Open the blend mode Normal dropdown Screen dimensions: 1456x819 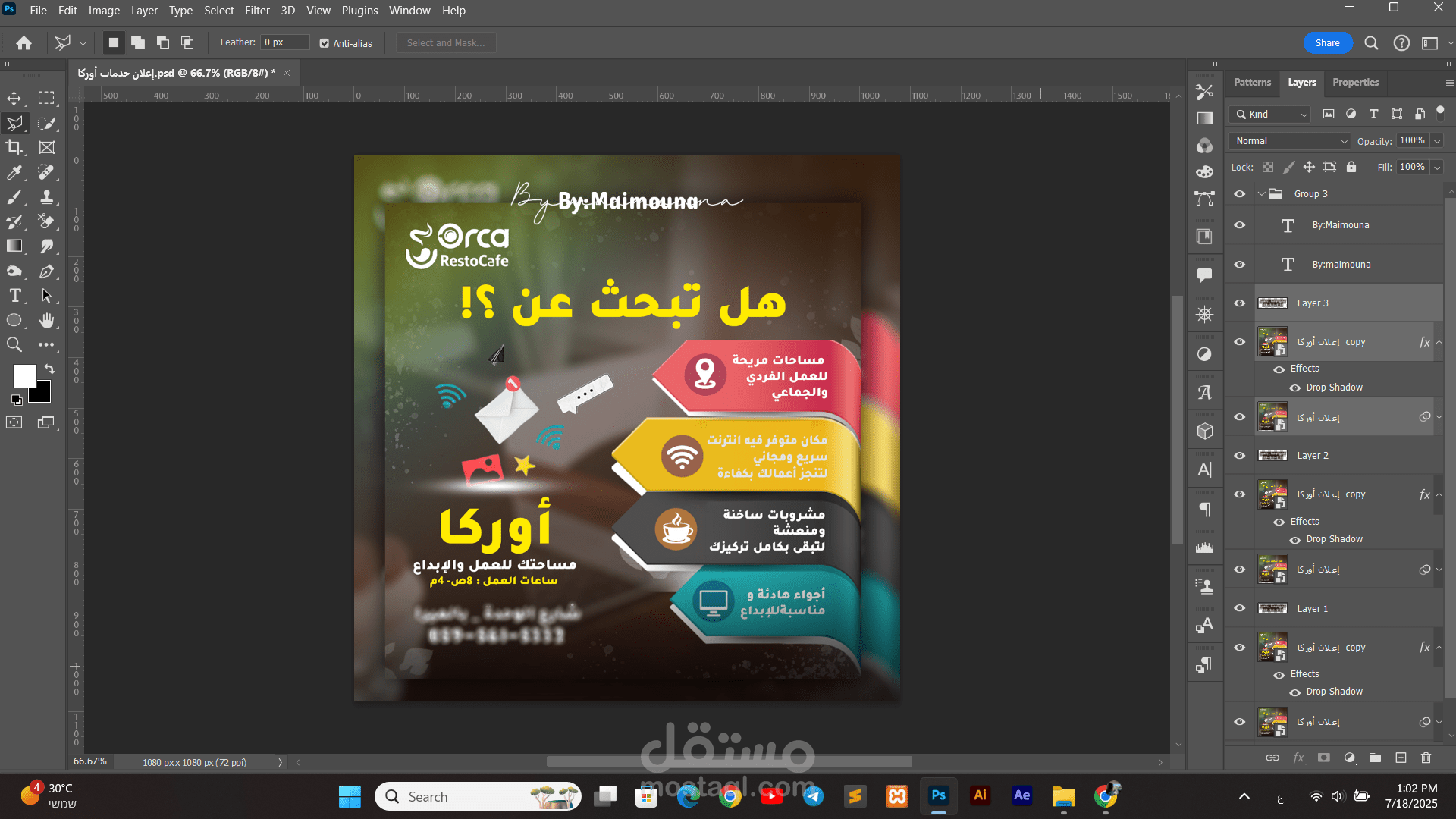click(1290, 141)
